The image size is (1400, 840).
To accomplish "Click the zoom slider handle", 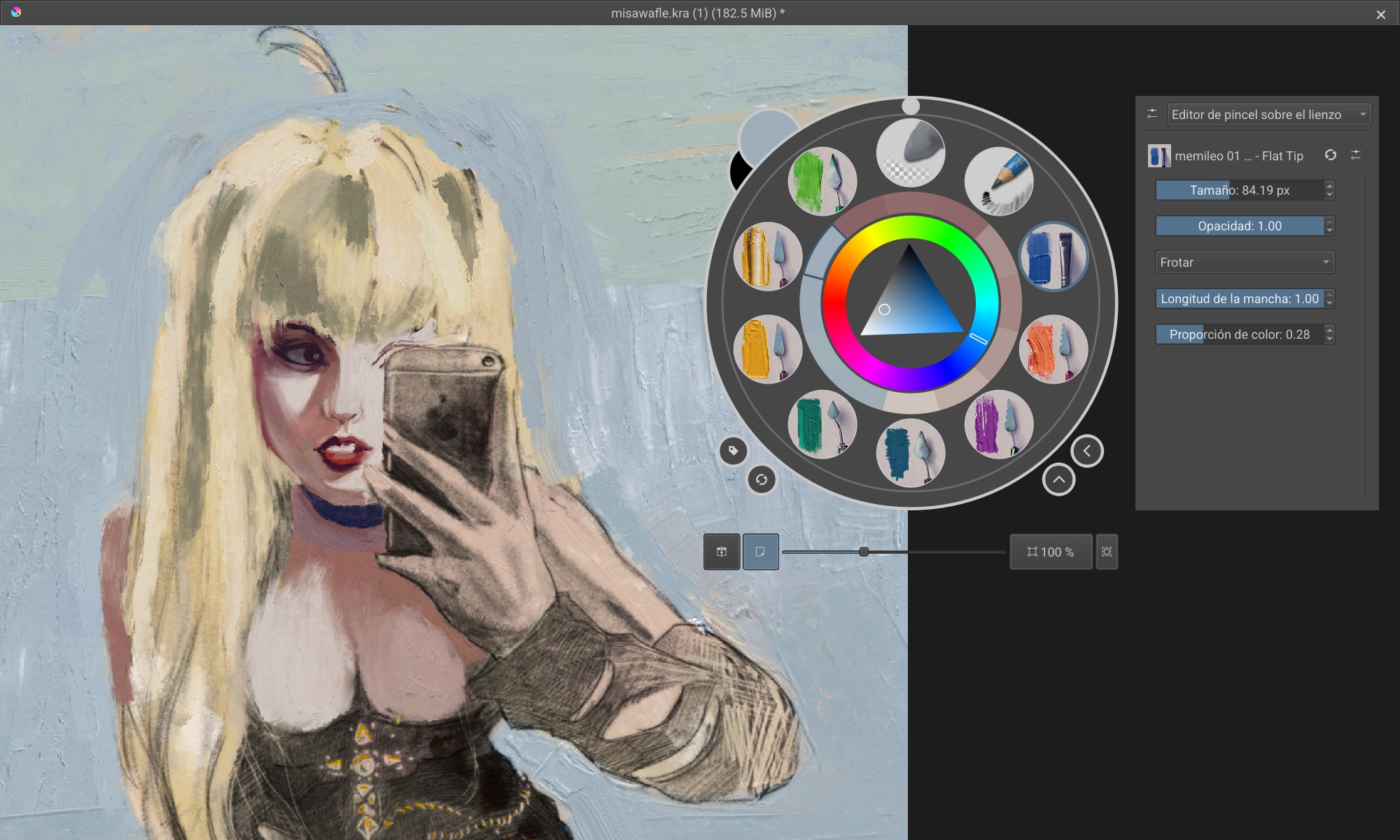I will (864, 552).
